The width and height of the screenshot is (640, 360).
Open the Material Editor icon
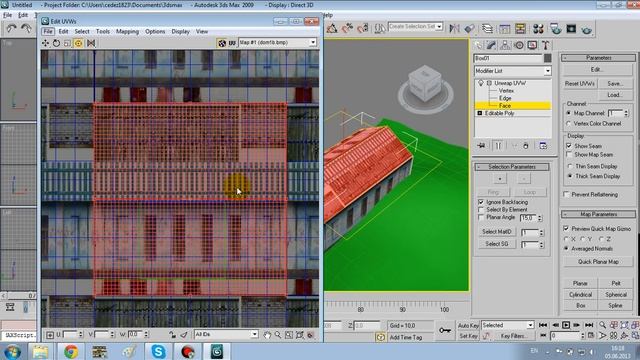click(x=538, y=28)
